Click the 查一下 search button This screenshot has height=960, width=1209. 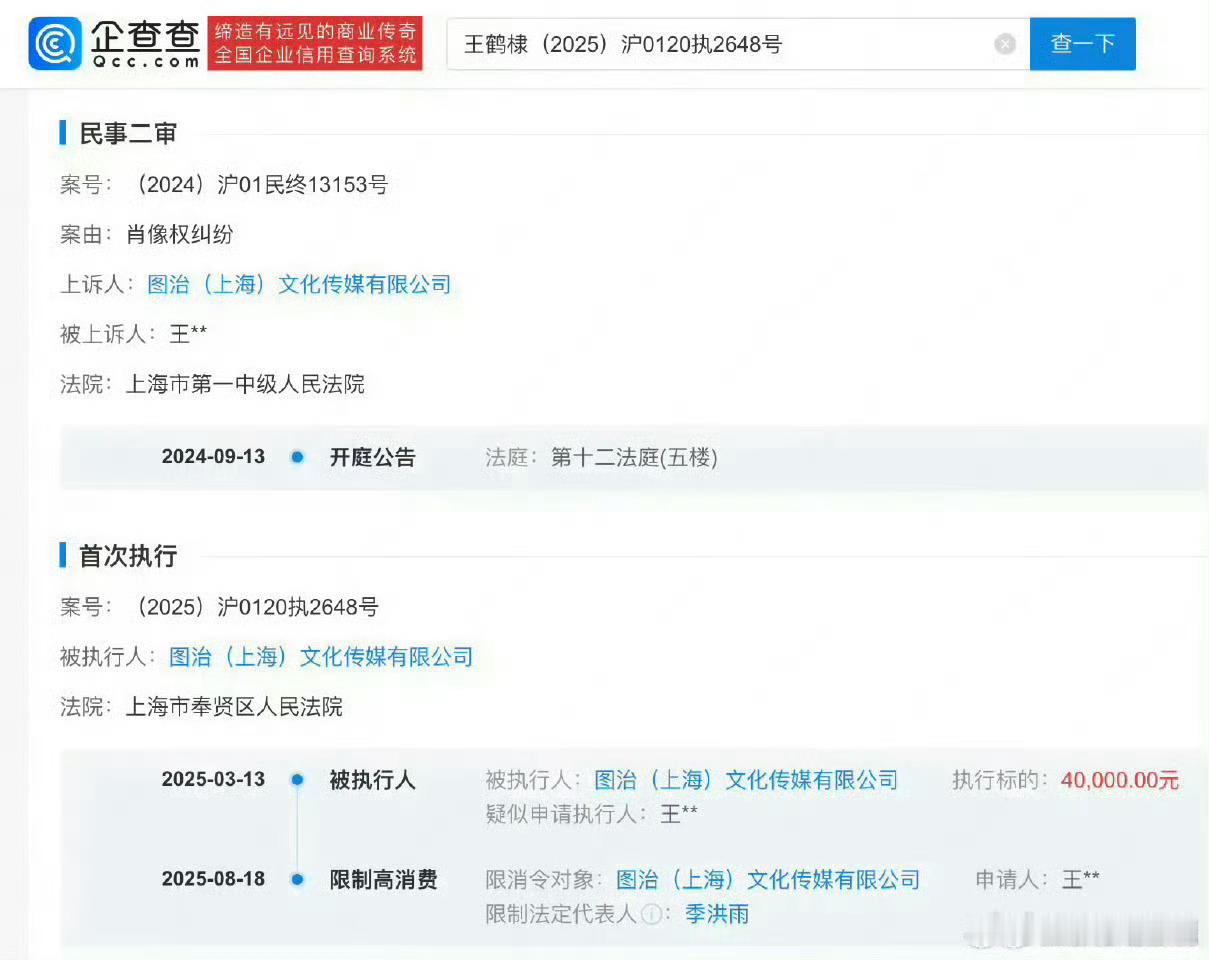tap(1082, 44)
